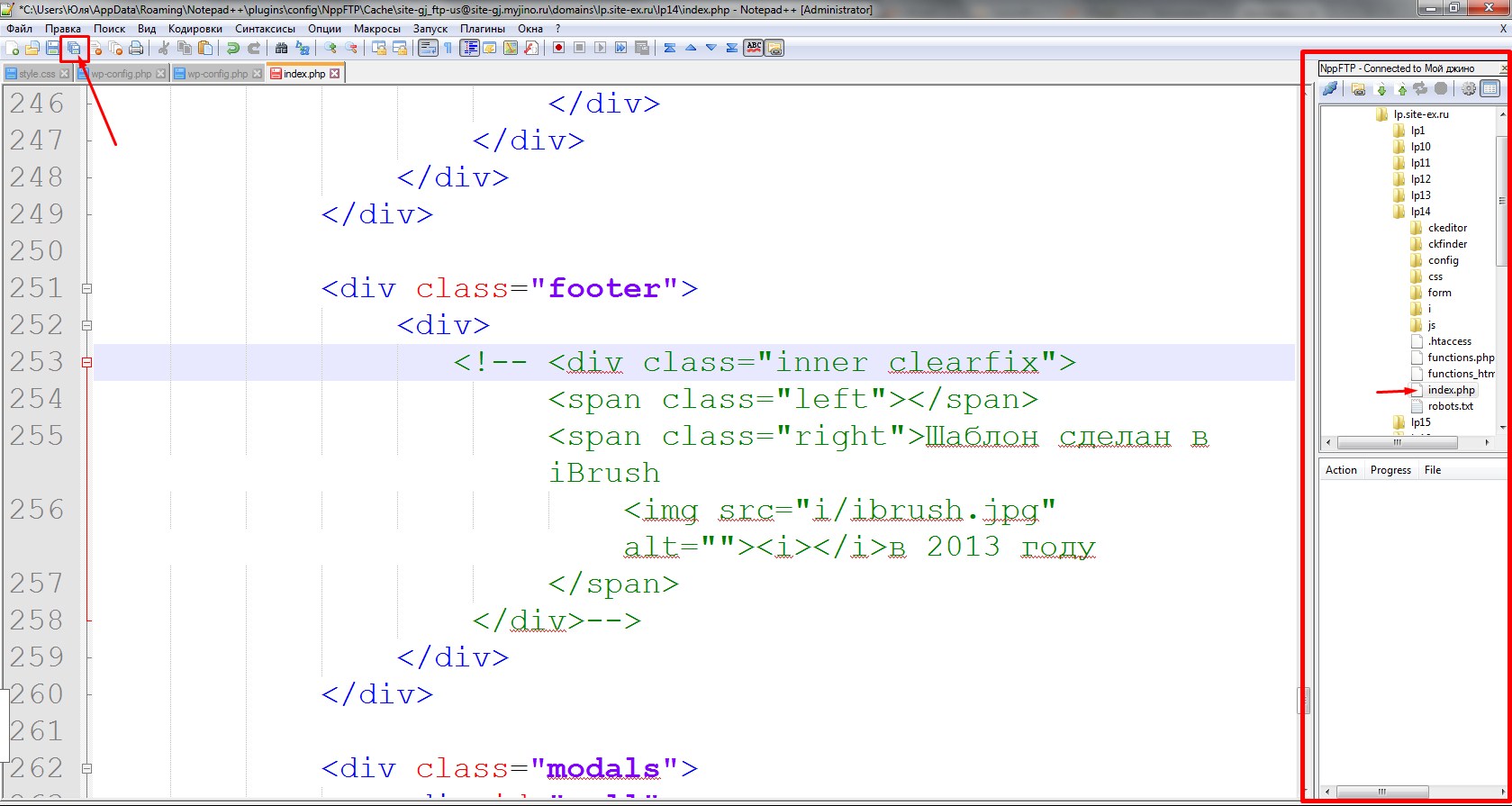
Task: Click the NppFTP connect/disconnect icon
Action: [1330, 88]
